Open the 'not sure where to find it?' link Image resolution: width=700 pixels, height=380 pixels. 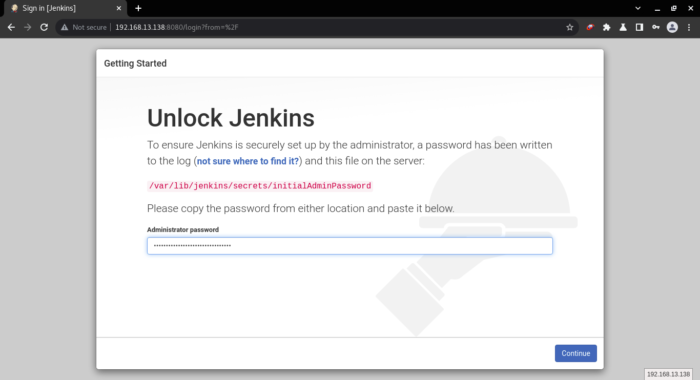click(248, 161)
